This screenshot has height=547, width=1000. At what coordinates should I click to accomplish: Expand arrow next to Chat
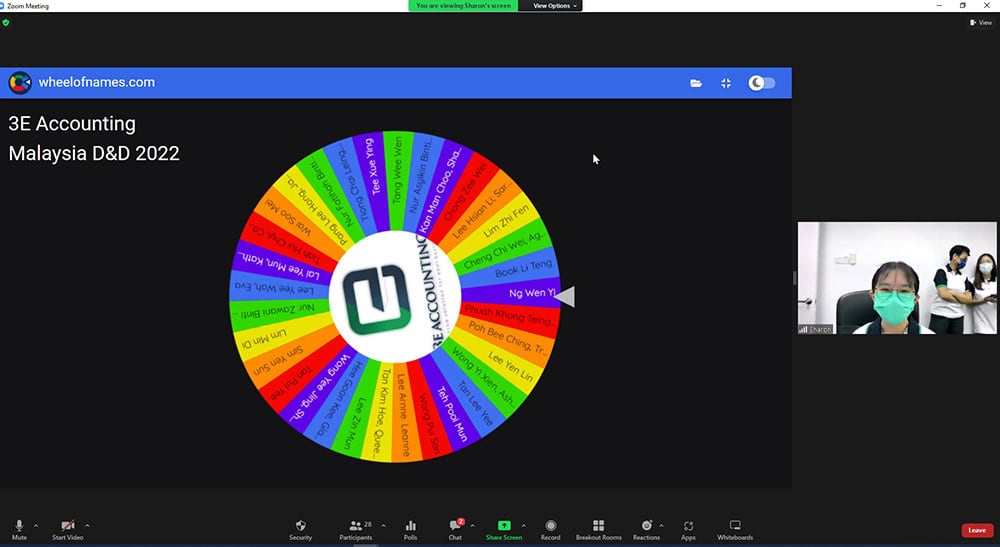(473, 525)
